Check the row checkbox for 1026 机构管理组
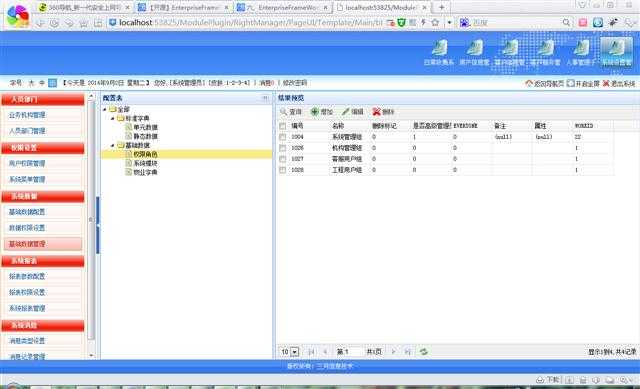640x389 pixels. point(282,148)
